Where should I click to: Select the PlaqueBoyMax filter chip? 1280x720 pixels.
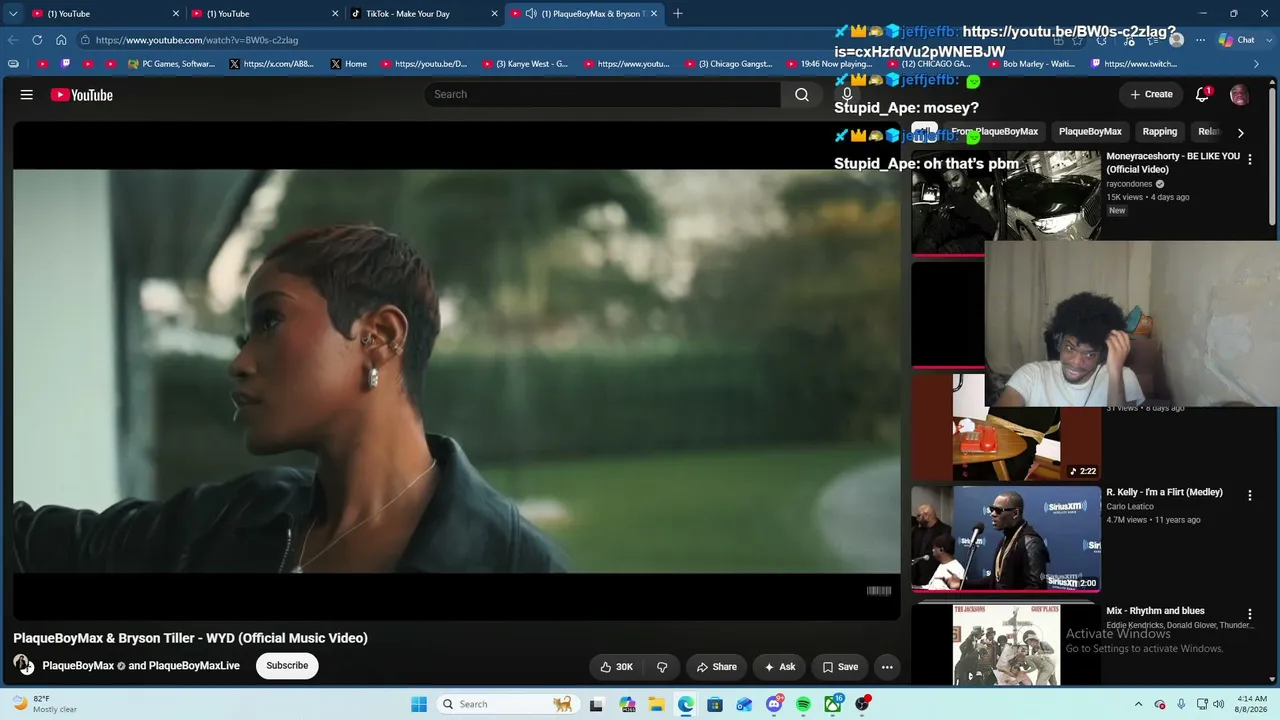[1090, 132]
